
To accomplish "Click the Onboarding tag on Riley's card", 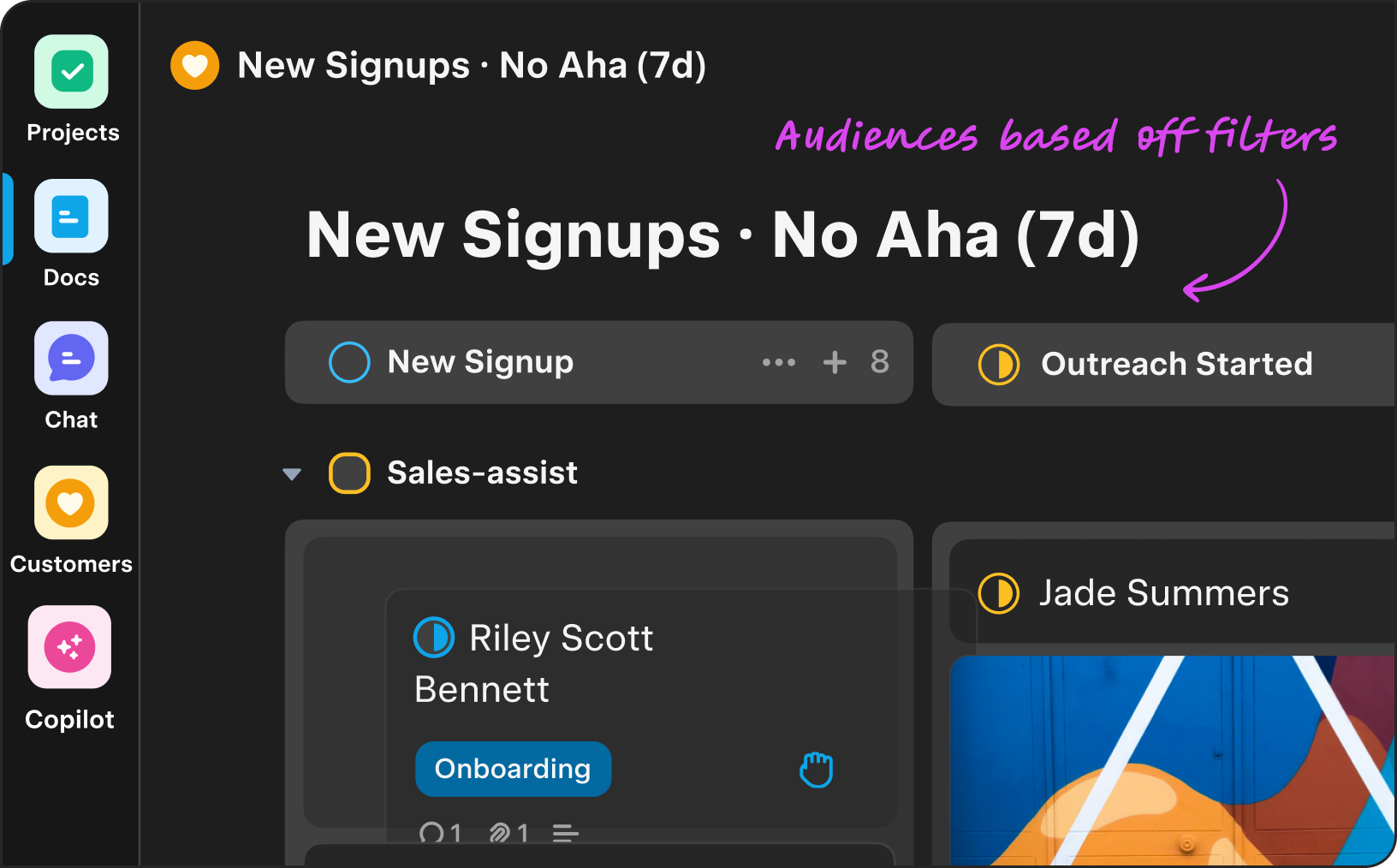I will 513,769.
